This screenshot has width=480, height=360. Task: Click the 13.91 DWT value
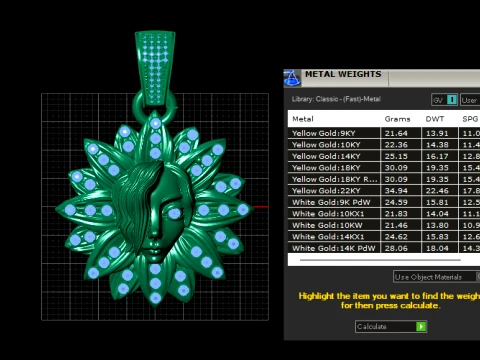click(x=437, y=133)
